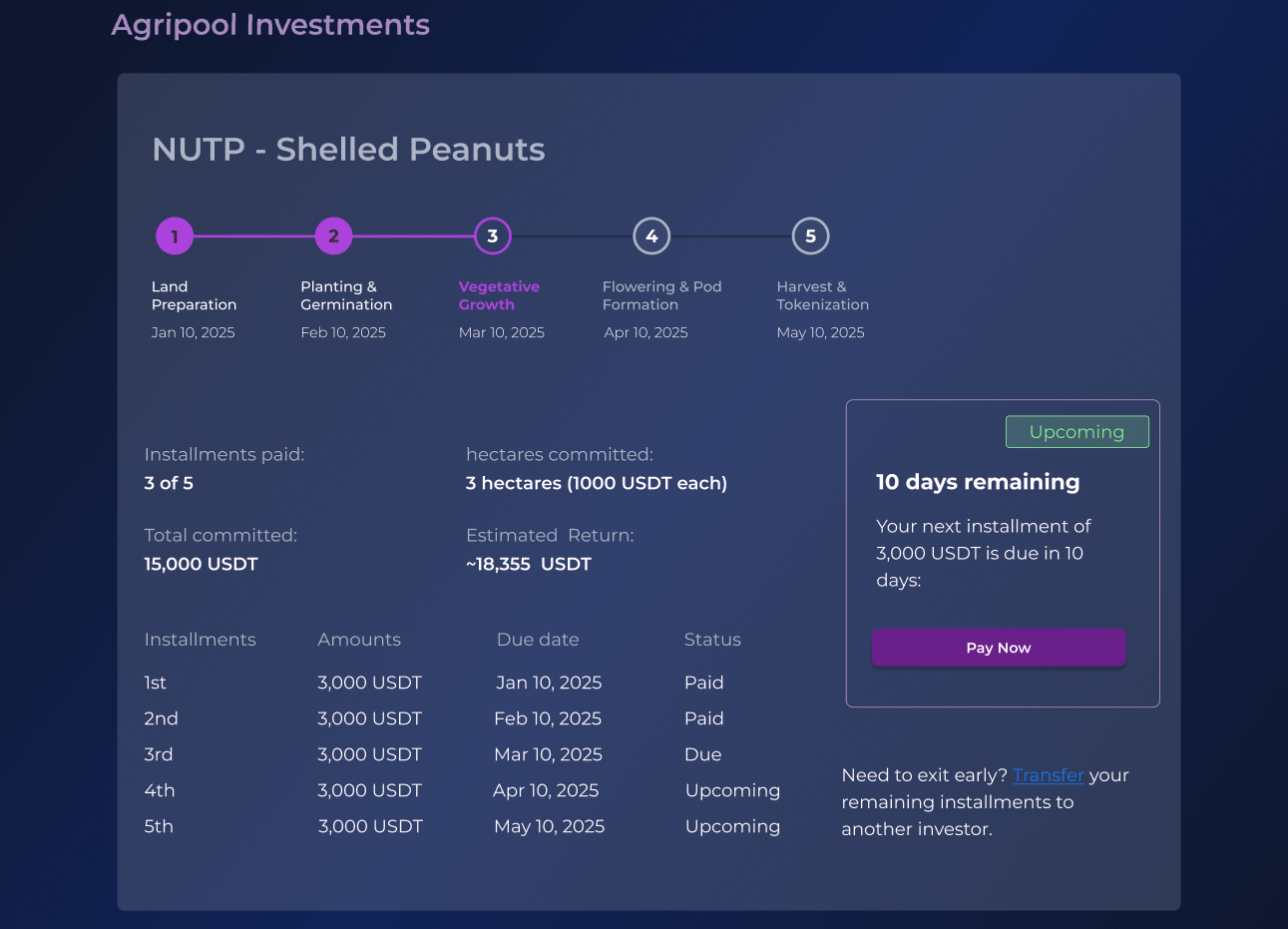Viewport: 1288px width, 929px height.
Task: Click the Agripool Investments title
Action: coord(270,25)
